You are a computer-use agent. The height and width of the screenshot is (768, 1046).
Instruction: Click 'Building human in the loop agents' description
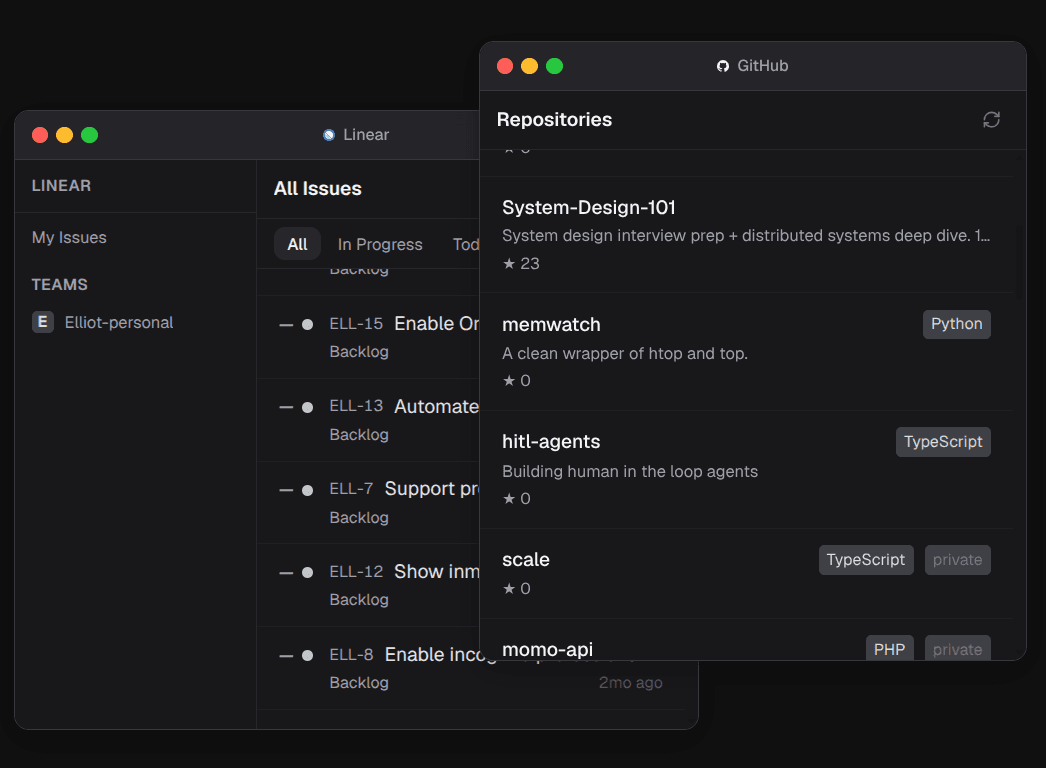(x=630, y=471)
